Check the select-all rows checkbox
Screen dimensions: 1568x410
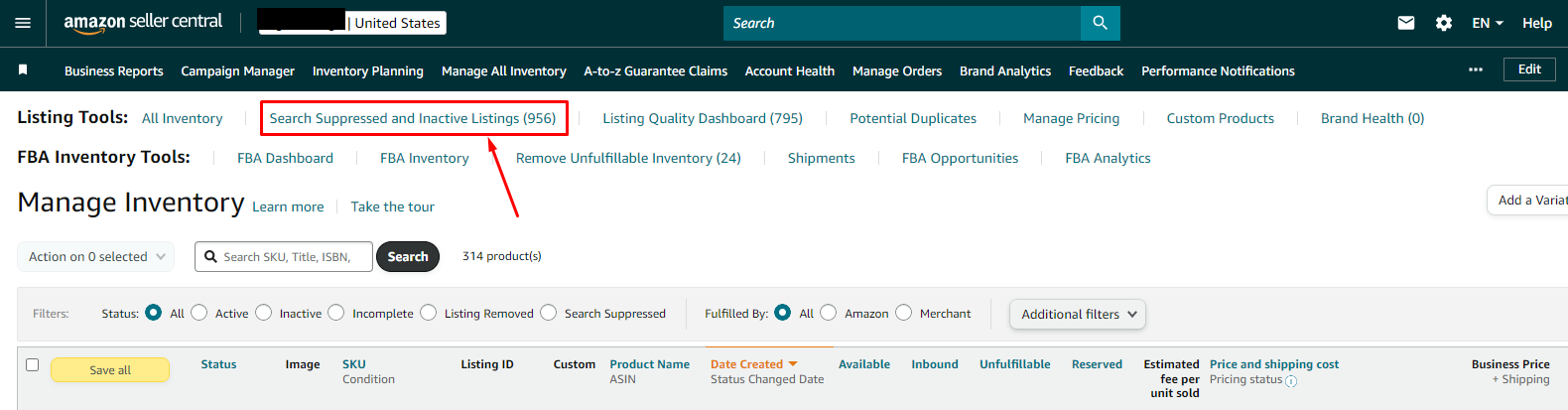click(32, 364)
